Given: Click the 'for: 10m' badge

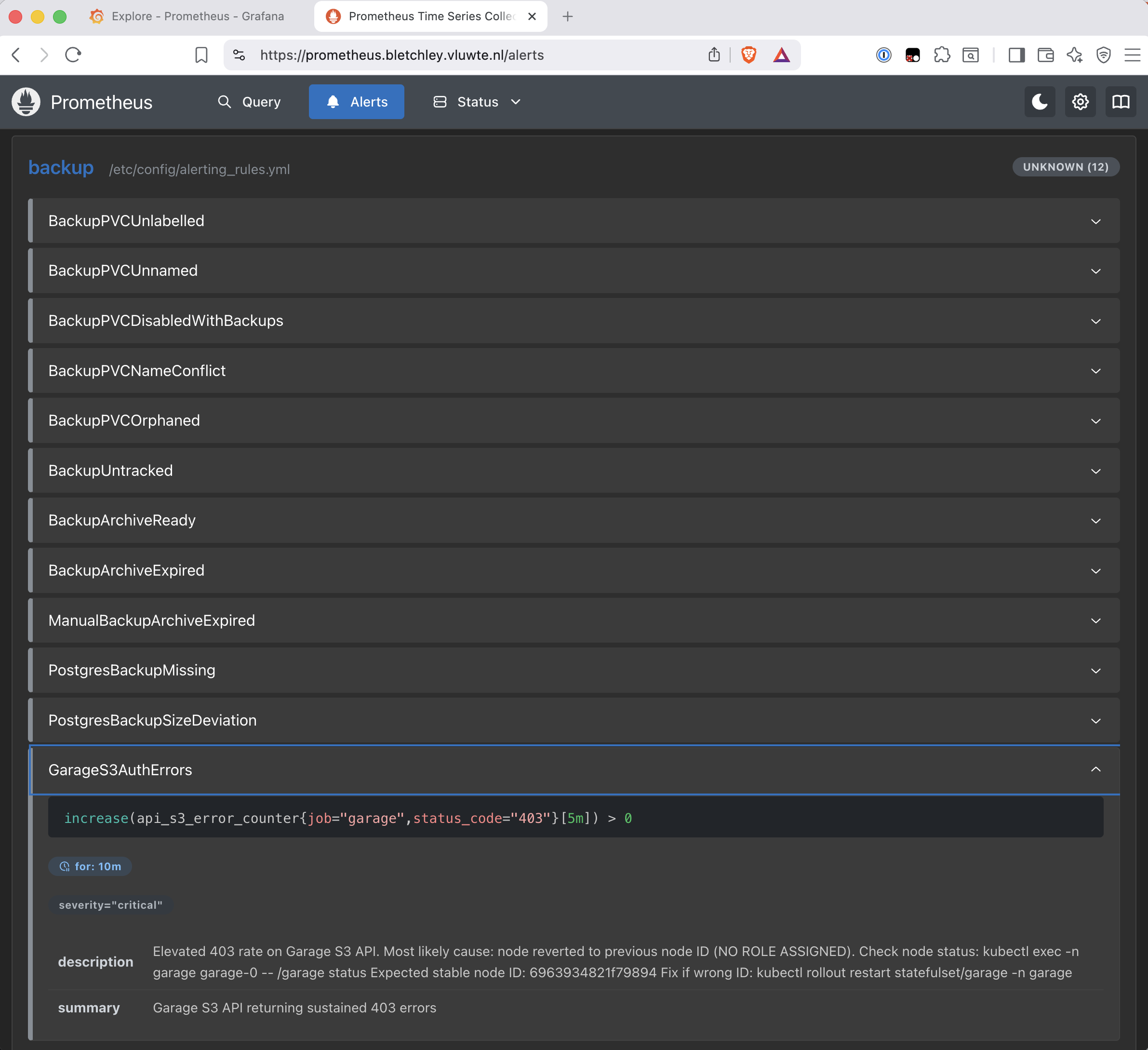Looking at the screenshot, I should click(x=90, y=866).
